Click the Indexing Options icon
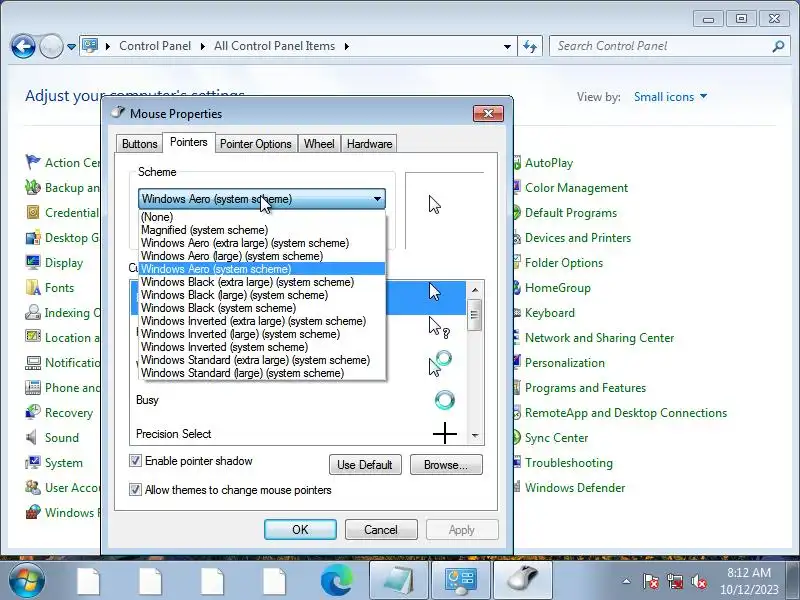The width and height of the screenshot is (800, 600). coord(33,312)
